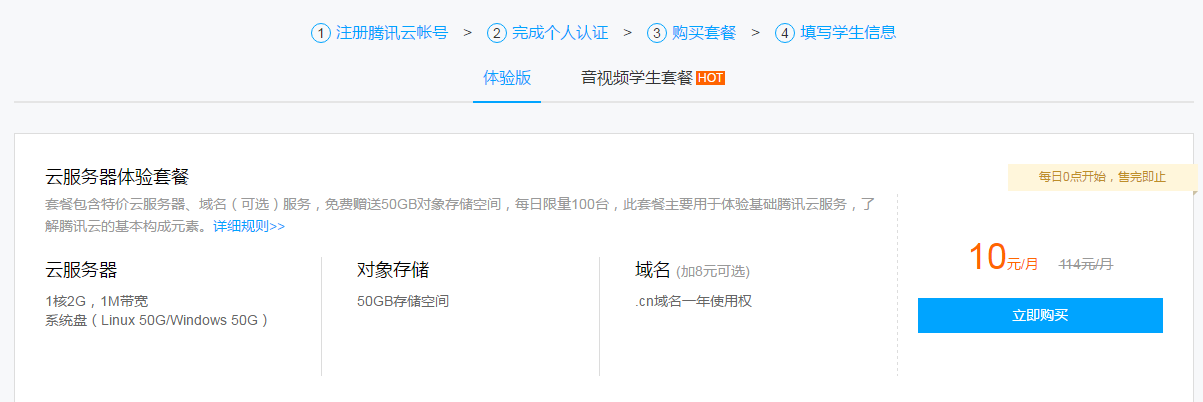
Task: Click the (加8元可选) note
Action: click(x=713, y=271)
